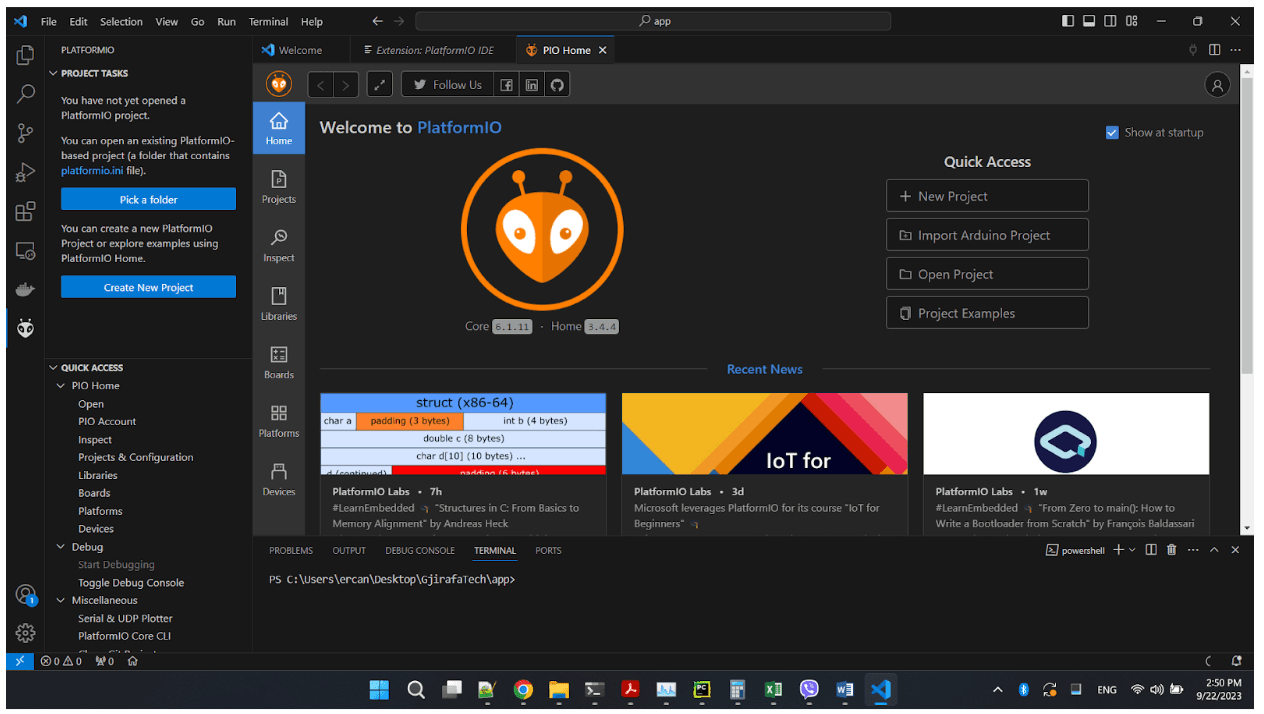
Task: Open the PlatformIO LinkedIn icon
Action: pyautogui.click(x=532, y=85)
